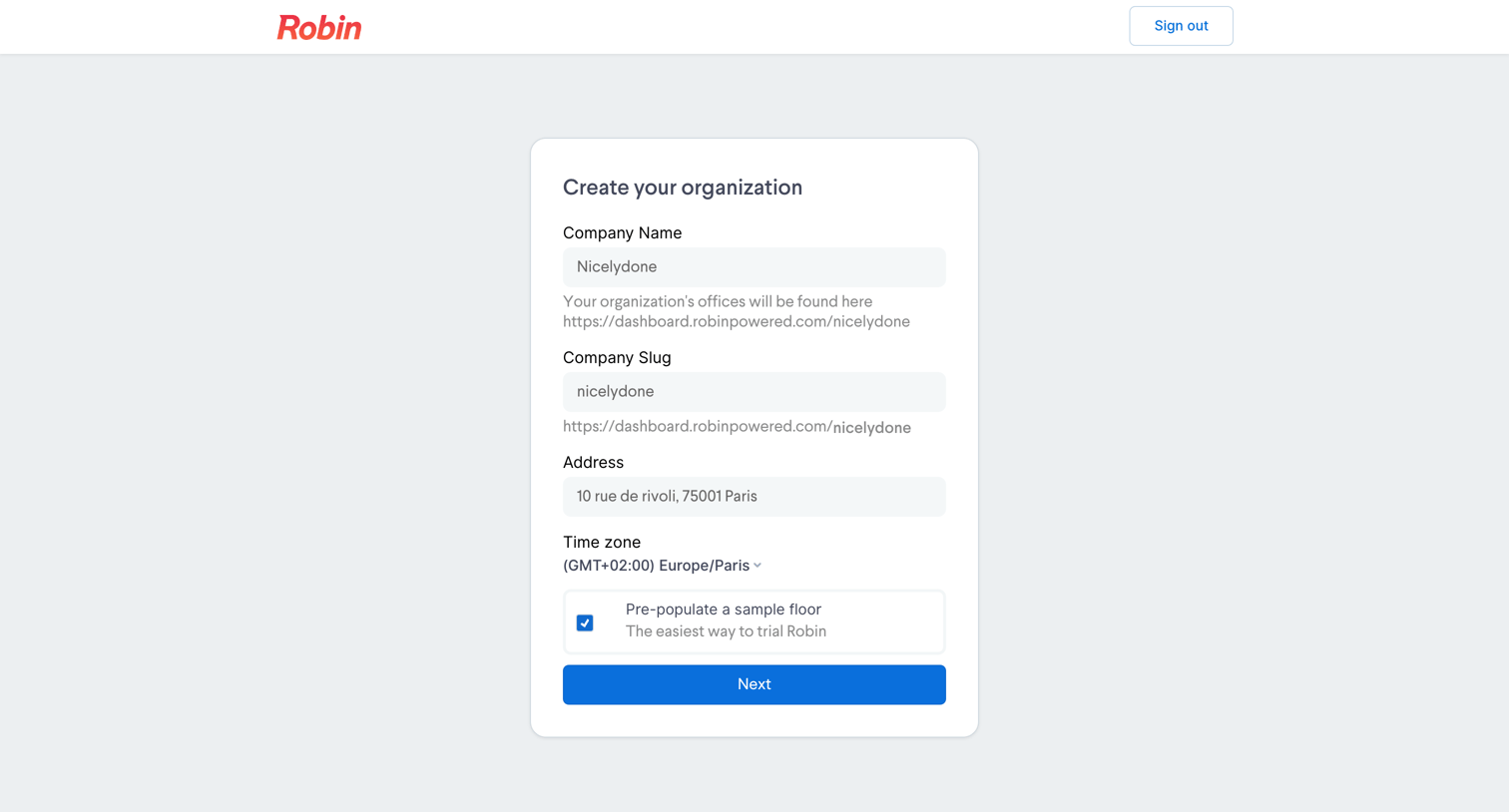The height and width of the screenshot is (812, 1509).
Task: Uncheck the Pre-populate a sample floor checkbox
Action: pos(585,622)
